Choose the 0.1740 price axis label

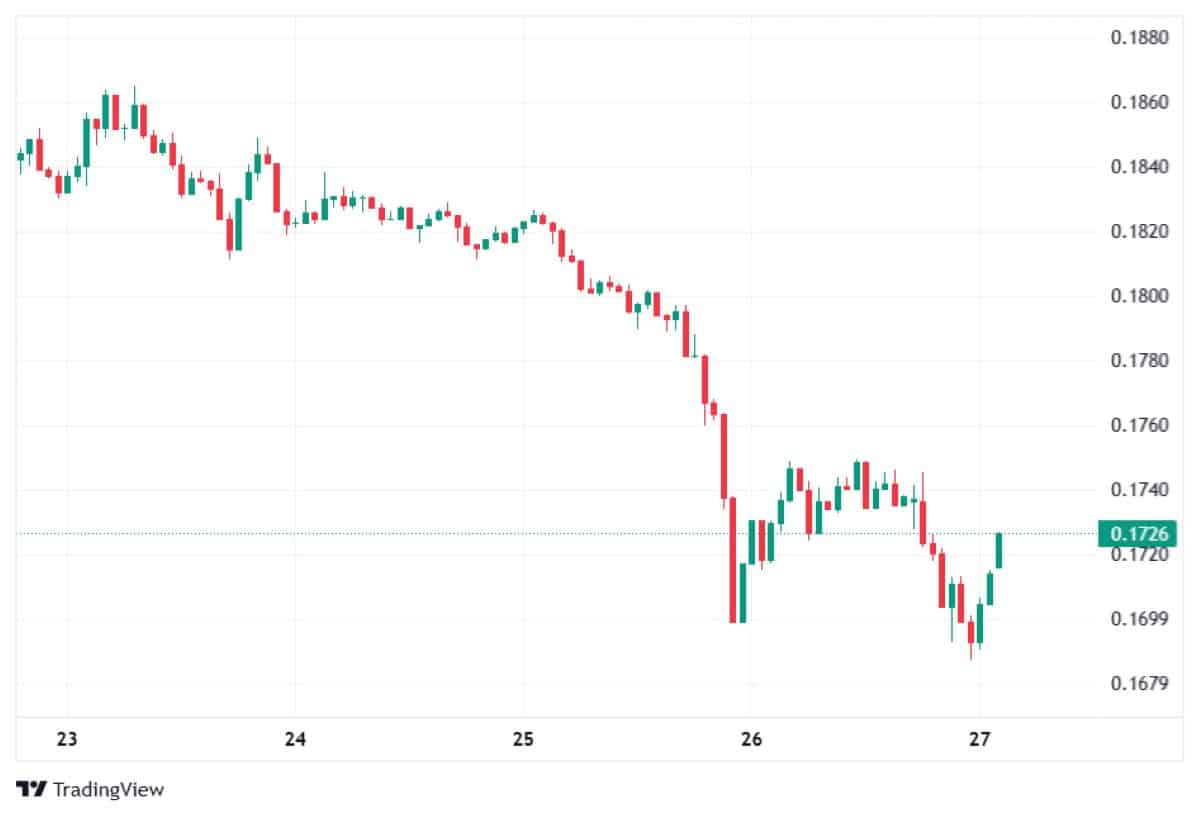[1140, 490]
